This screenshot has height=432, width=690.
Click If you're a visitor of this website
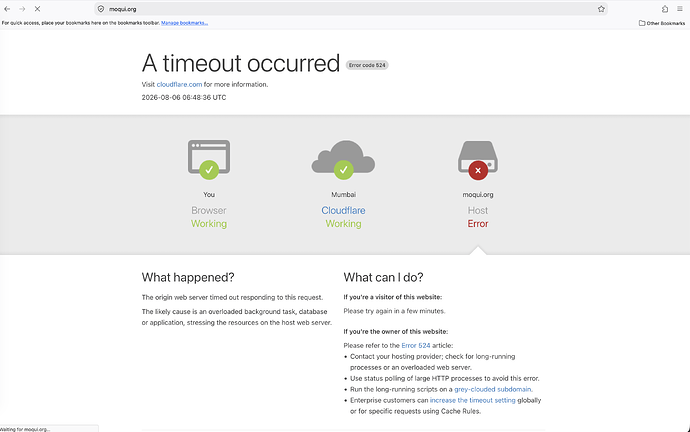point(393,297)
